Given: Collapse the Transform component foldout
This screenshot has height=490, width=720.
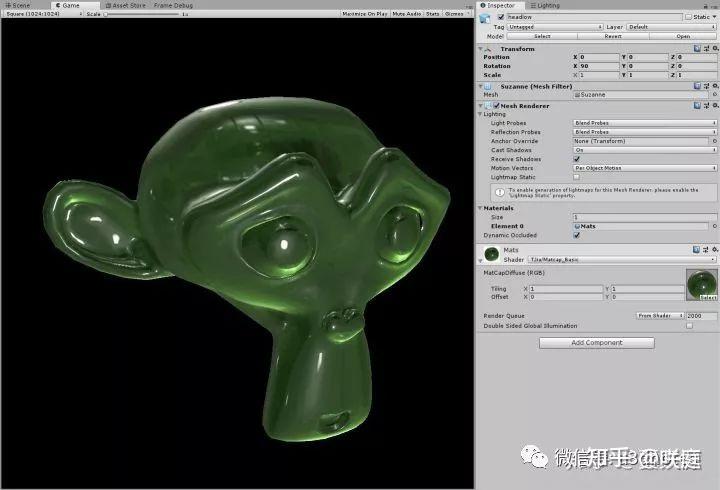Looking at the screenshot, I should click(x=480, y=49).
